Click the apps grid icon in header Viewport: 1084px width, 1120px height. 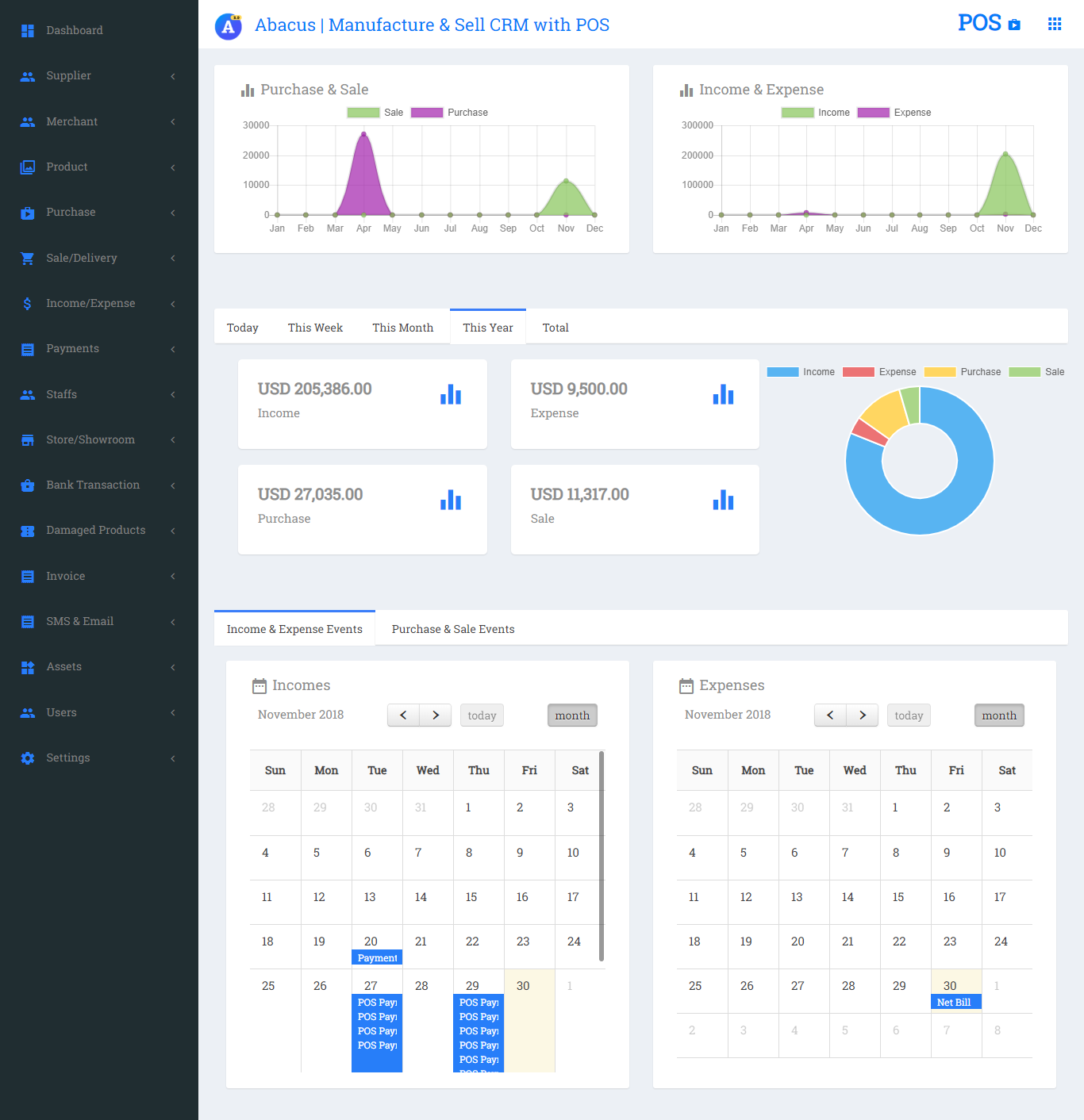tap(1054, 24)
